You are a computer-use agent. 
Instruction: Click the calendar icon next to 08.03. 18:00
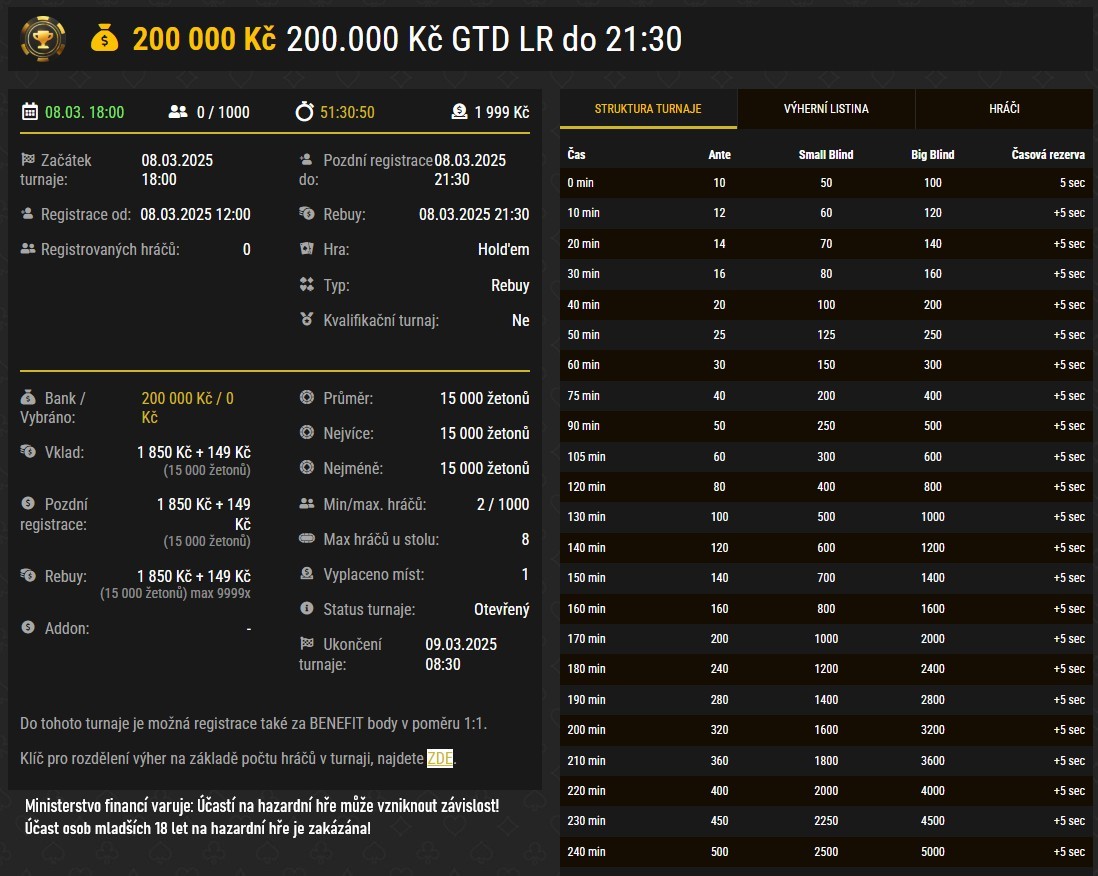point(29,111)
